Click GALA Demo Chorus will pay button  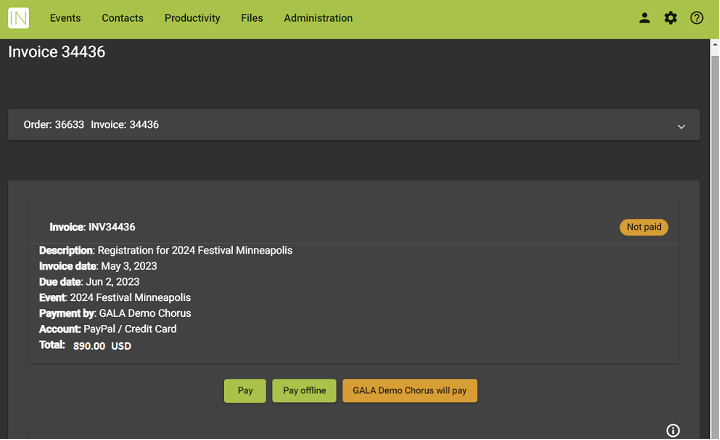pyautogui.click(x=410, y=391)
